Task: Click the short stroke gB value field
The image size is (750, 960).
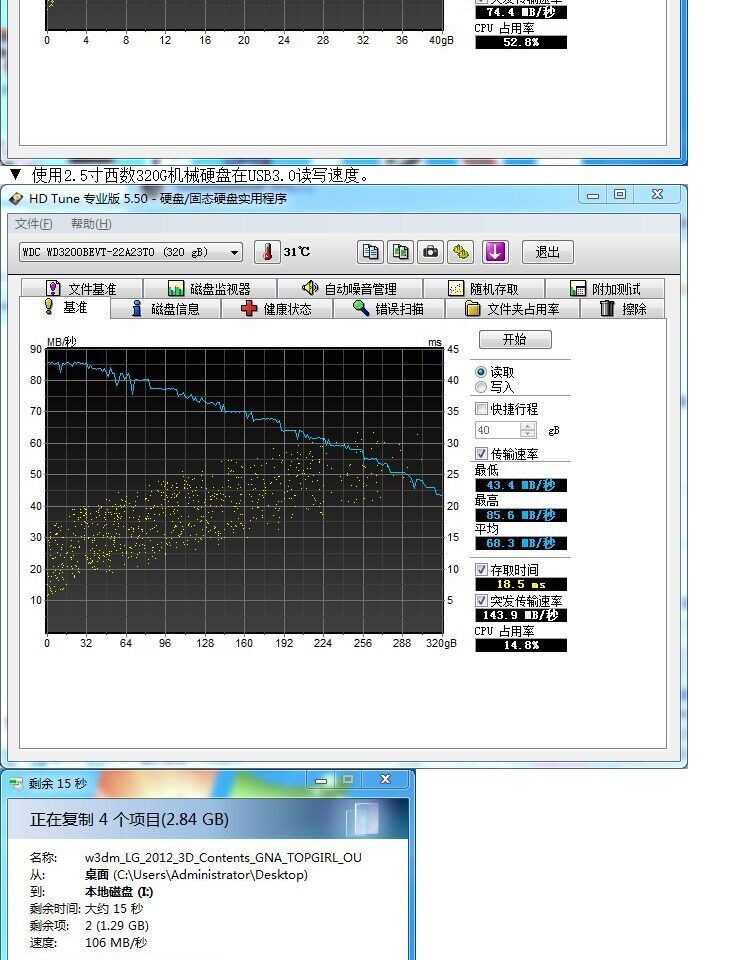Action: 498,430
